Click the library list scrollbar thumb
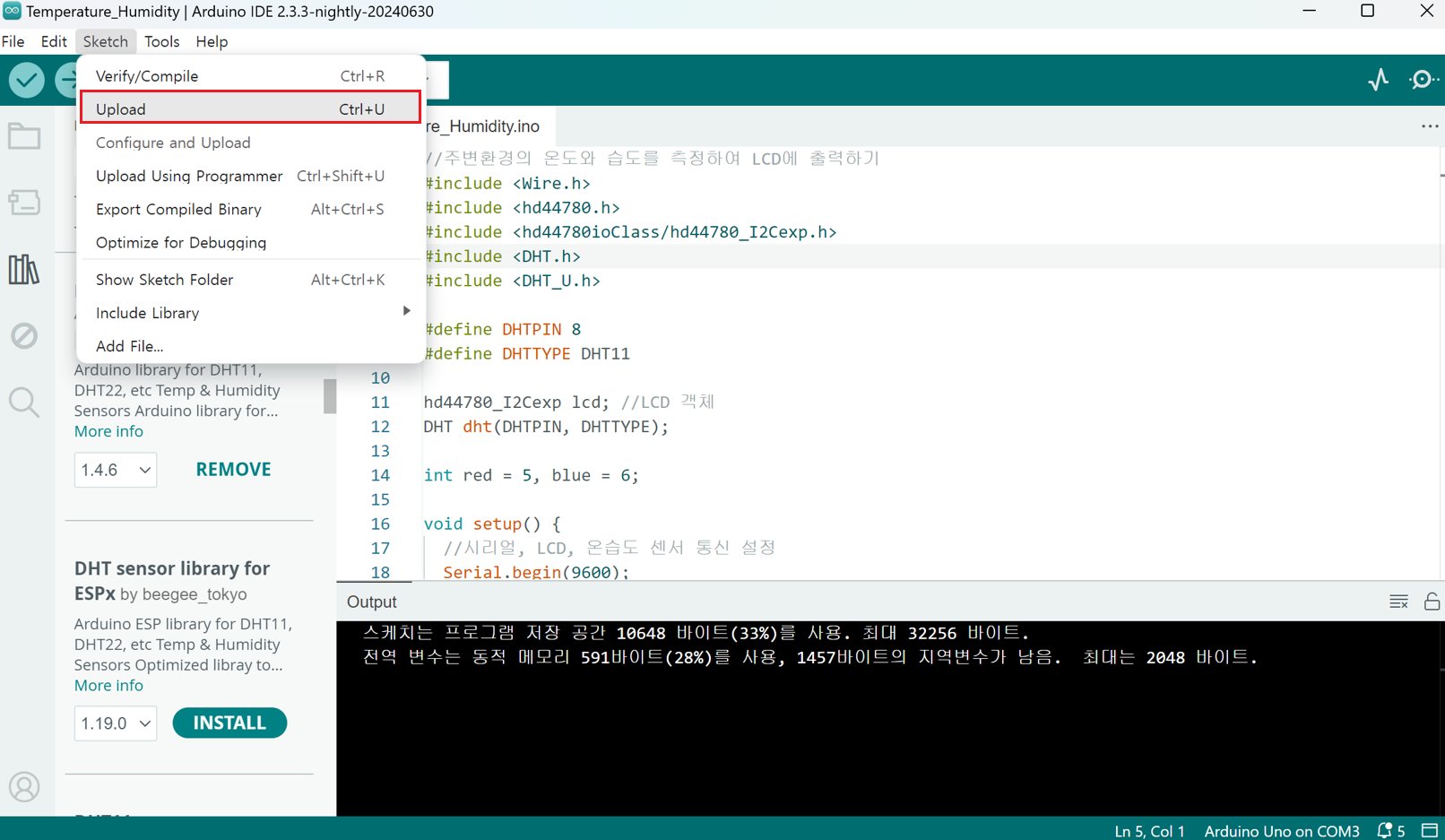Screen dimensions: 1445x840 330,396
